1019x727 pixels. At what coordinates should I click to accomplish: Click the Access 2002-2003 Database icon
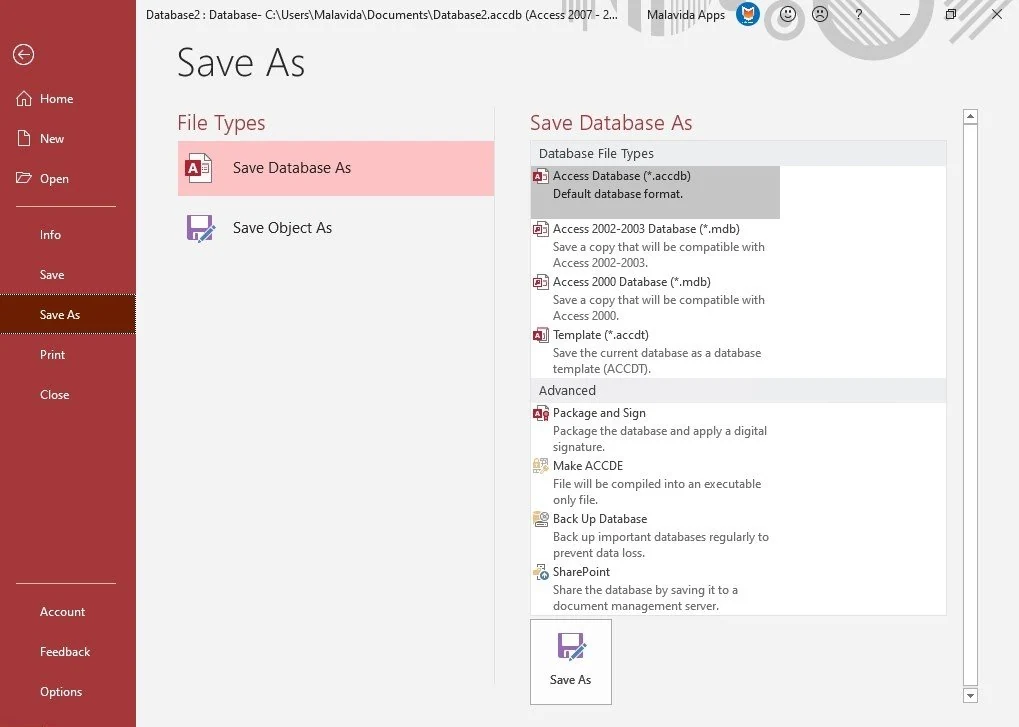click(x=541, y=229)
